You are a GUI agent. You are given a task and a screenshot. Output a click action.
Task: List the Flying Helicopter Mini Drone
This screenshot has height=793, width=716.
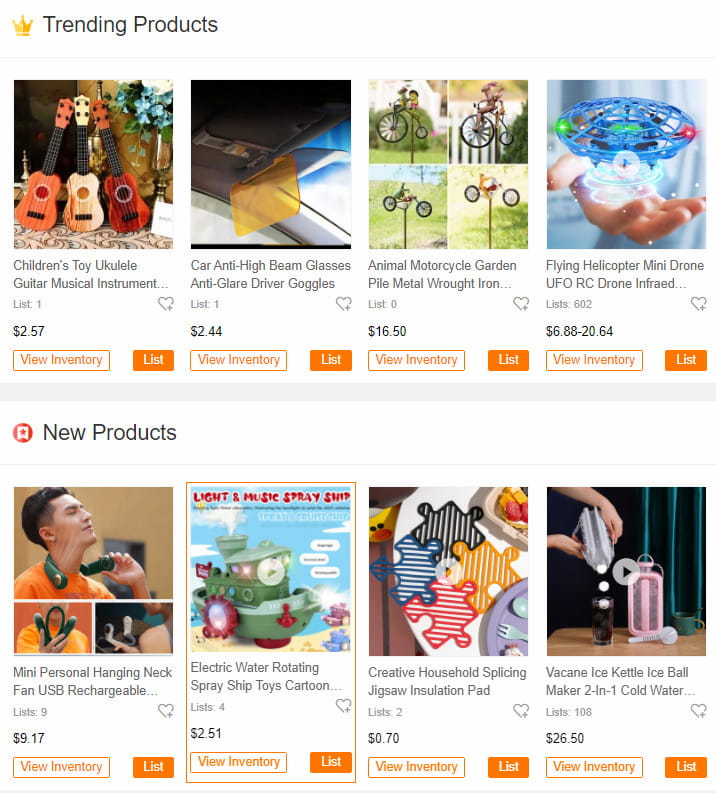(686, 360)
